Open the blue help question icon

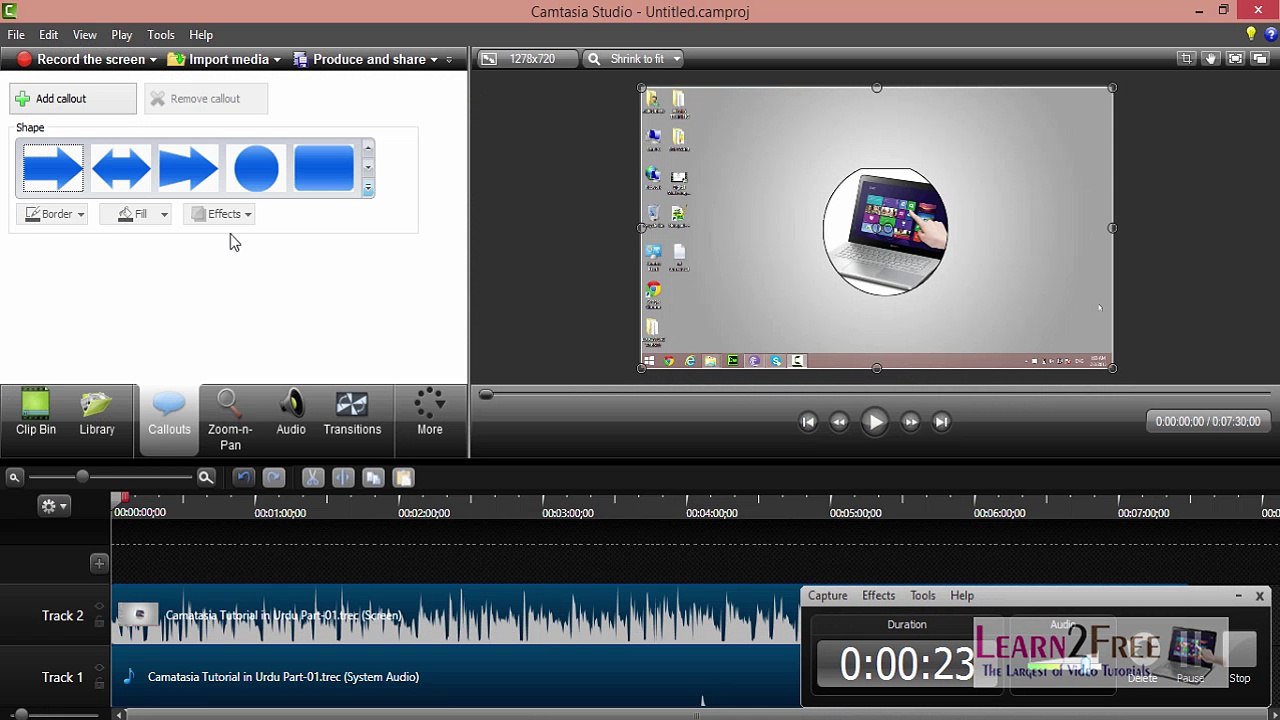point(1271,34)
